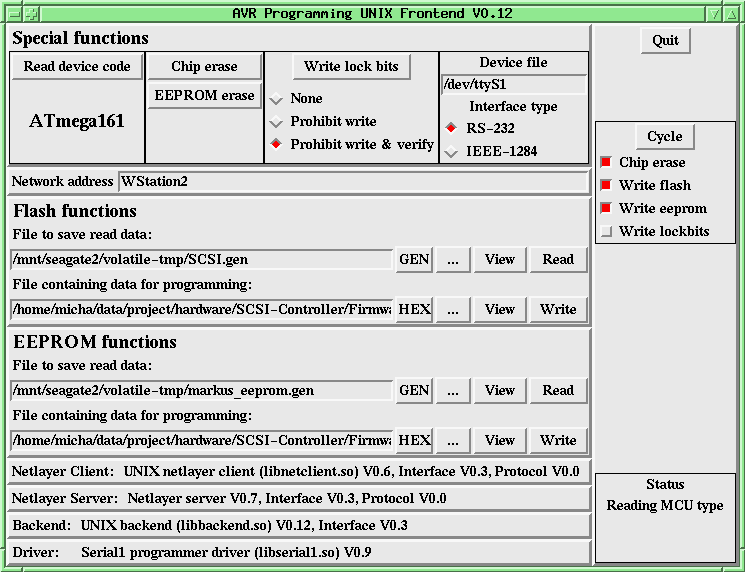Toggle the Write flash cycle checkbox

646,185
